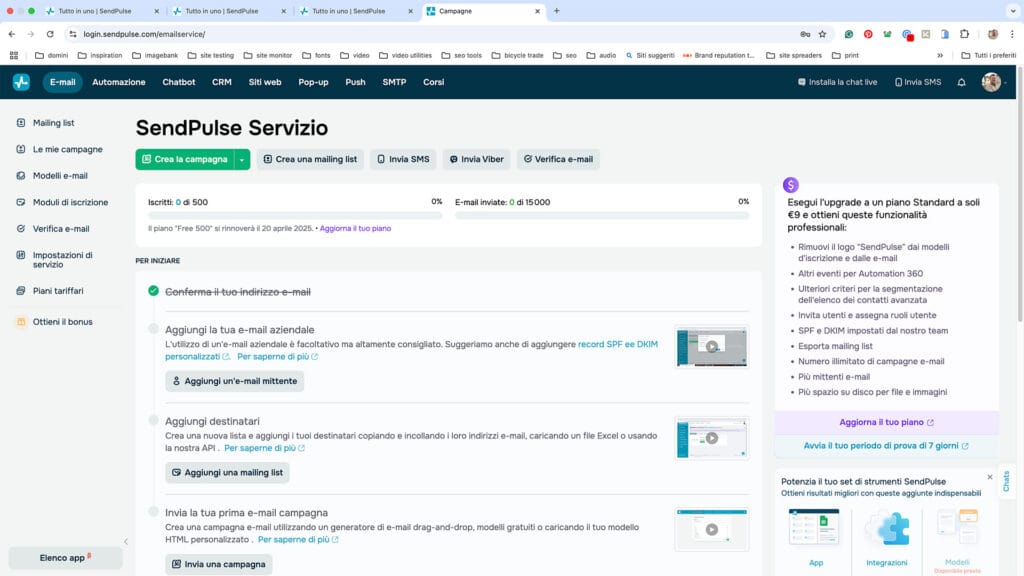This screenshot has height=576, width=1024.
Task: Collapse the left sidebar arrow
Action: coord(126,542)
